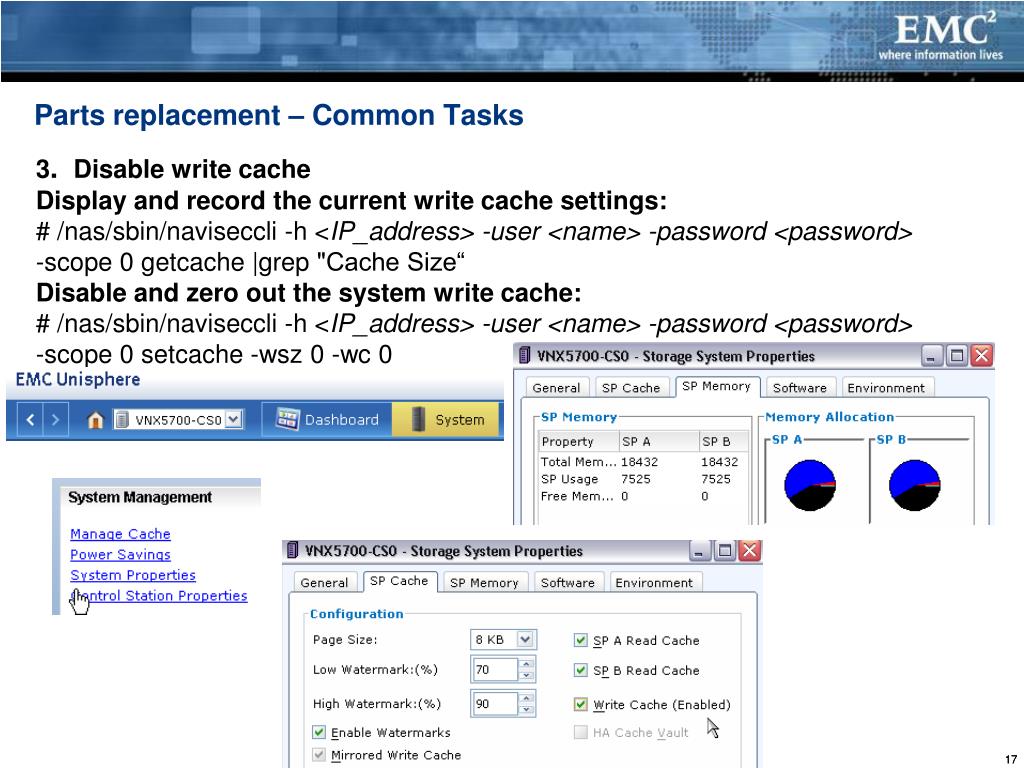Click the High Watermark input field
The height and width of the screenshot is (768, 1024).
(495, 703)
